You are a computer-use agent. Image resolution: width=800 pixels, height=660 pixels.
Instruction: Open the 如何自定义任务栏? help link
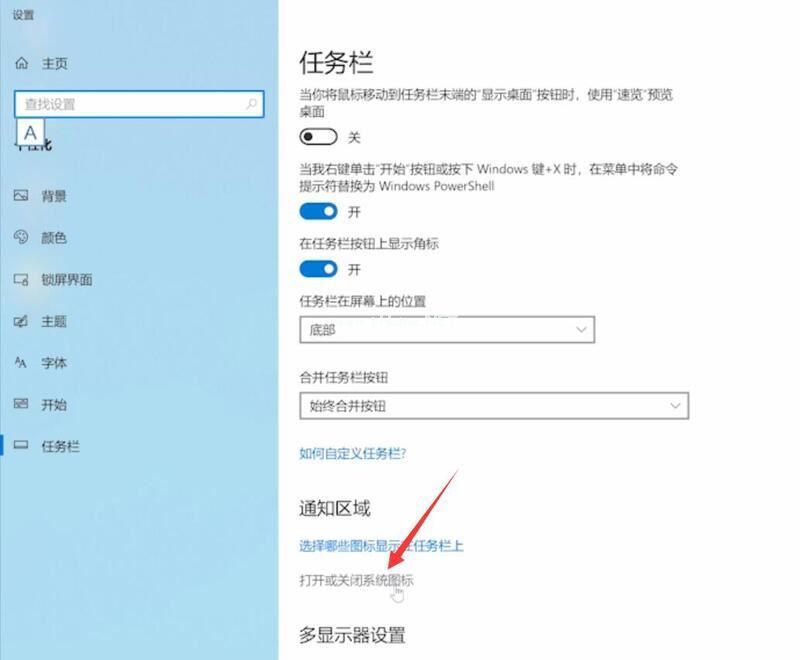pyautogui.click(x=353, y=453)
